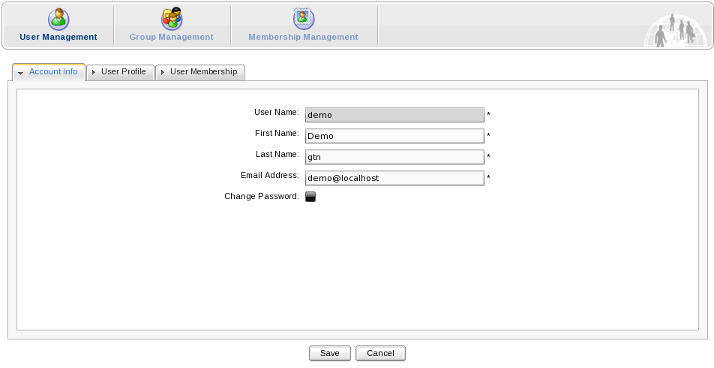Select the User Management label
Screen dimensions: 714x368
(x=58, y=37)
